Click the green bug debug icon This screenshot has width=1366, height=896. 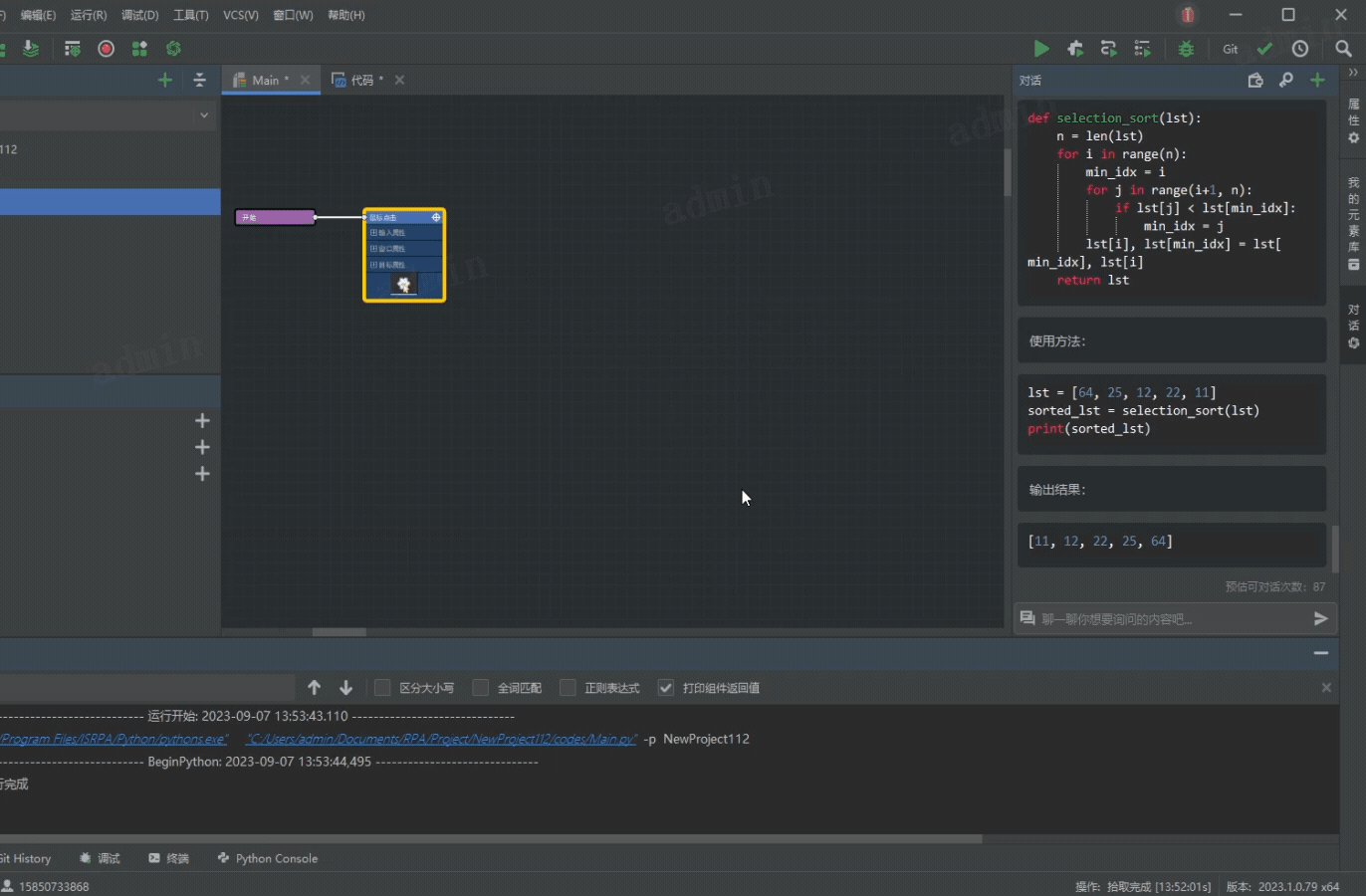1186,49
